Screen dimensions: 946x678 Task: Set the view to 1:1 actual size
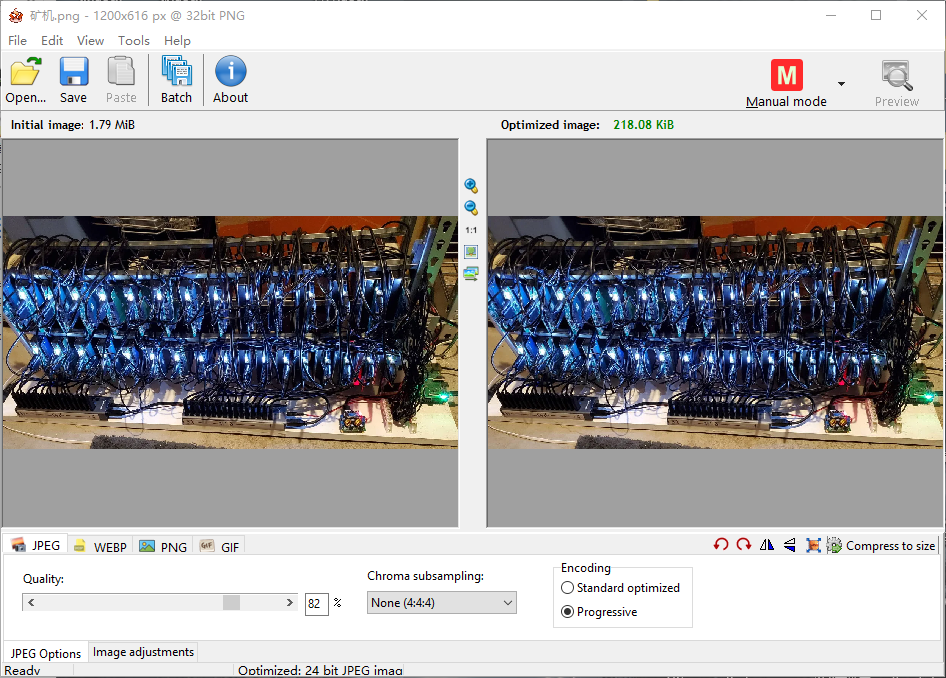click(471, 230)
